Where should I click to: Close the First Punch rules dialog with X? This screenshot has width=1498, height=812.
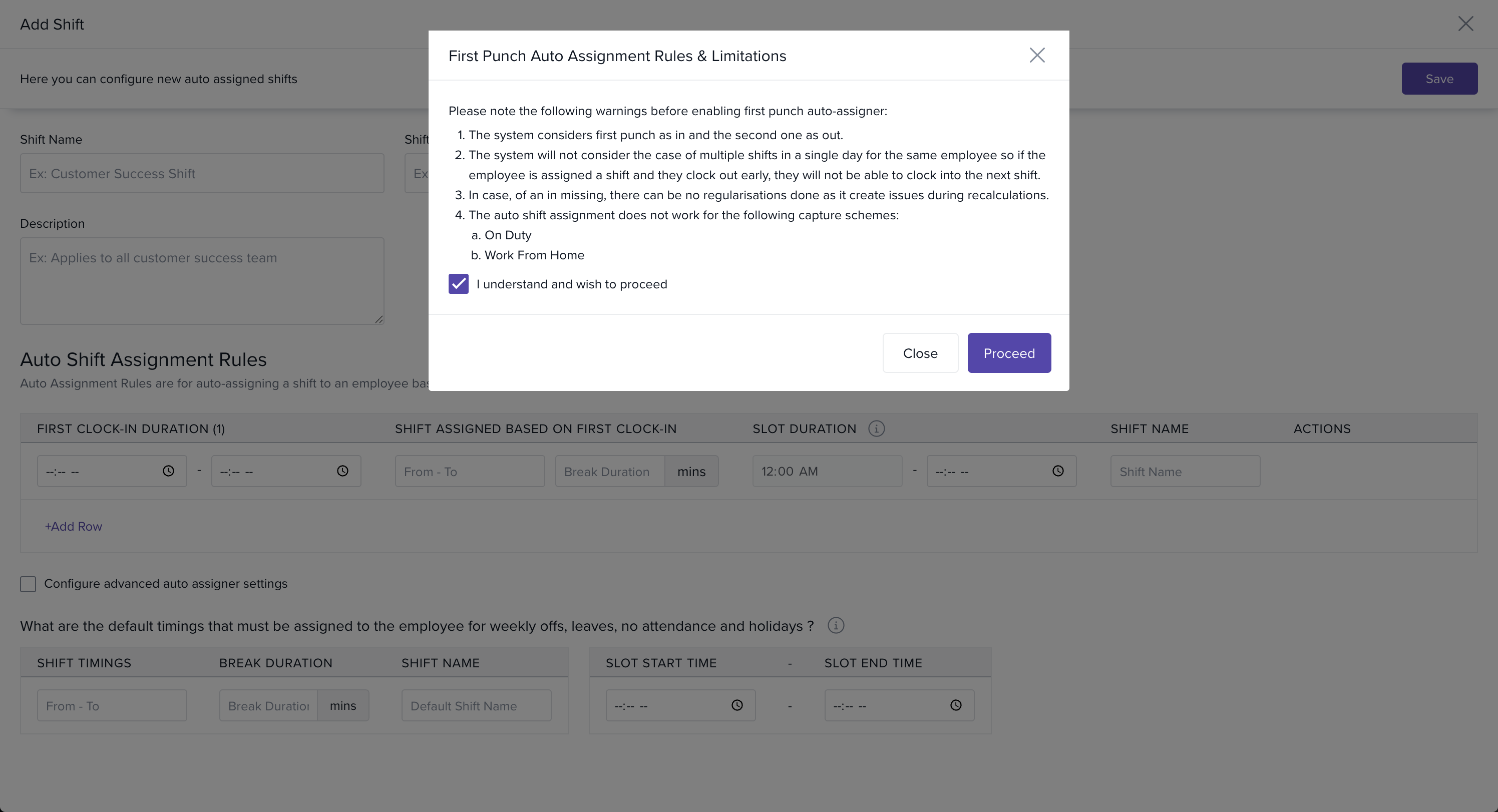[1037, 55]
